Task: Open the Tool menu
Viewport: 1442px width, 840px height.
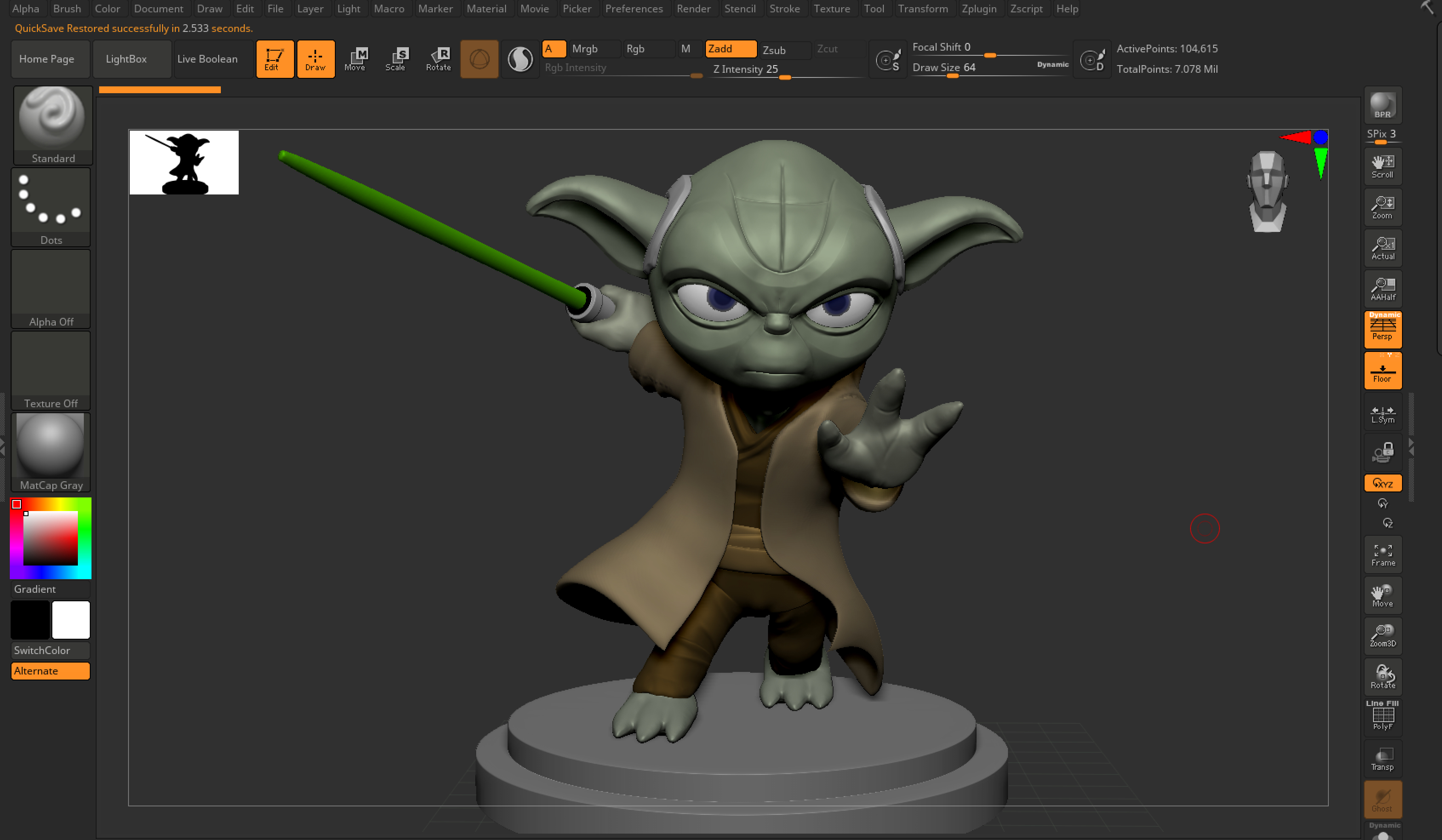Action: pyautogui.click(x=874, y=9)
